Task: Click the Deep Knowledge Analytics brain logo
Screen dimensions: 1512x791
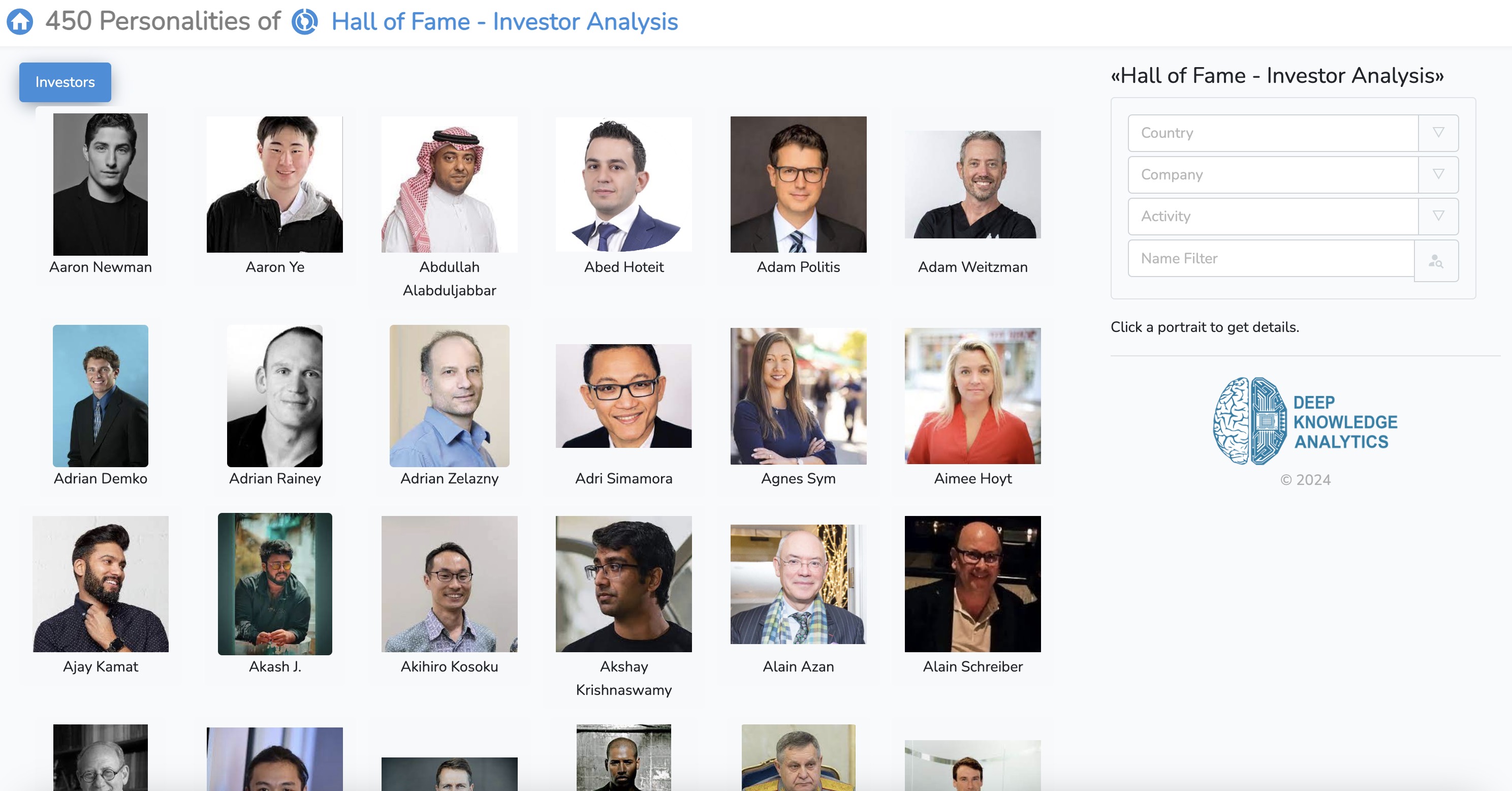Action: click(1250, 421)
